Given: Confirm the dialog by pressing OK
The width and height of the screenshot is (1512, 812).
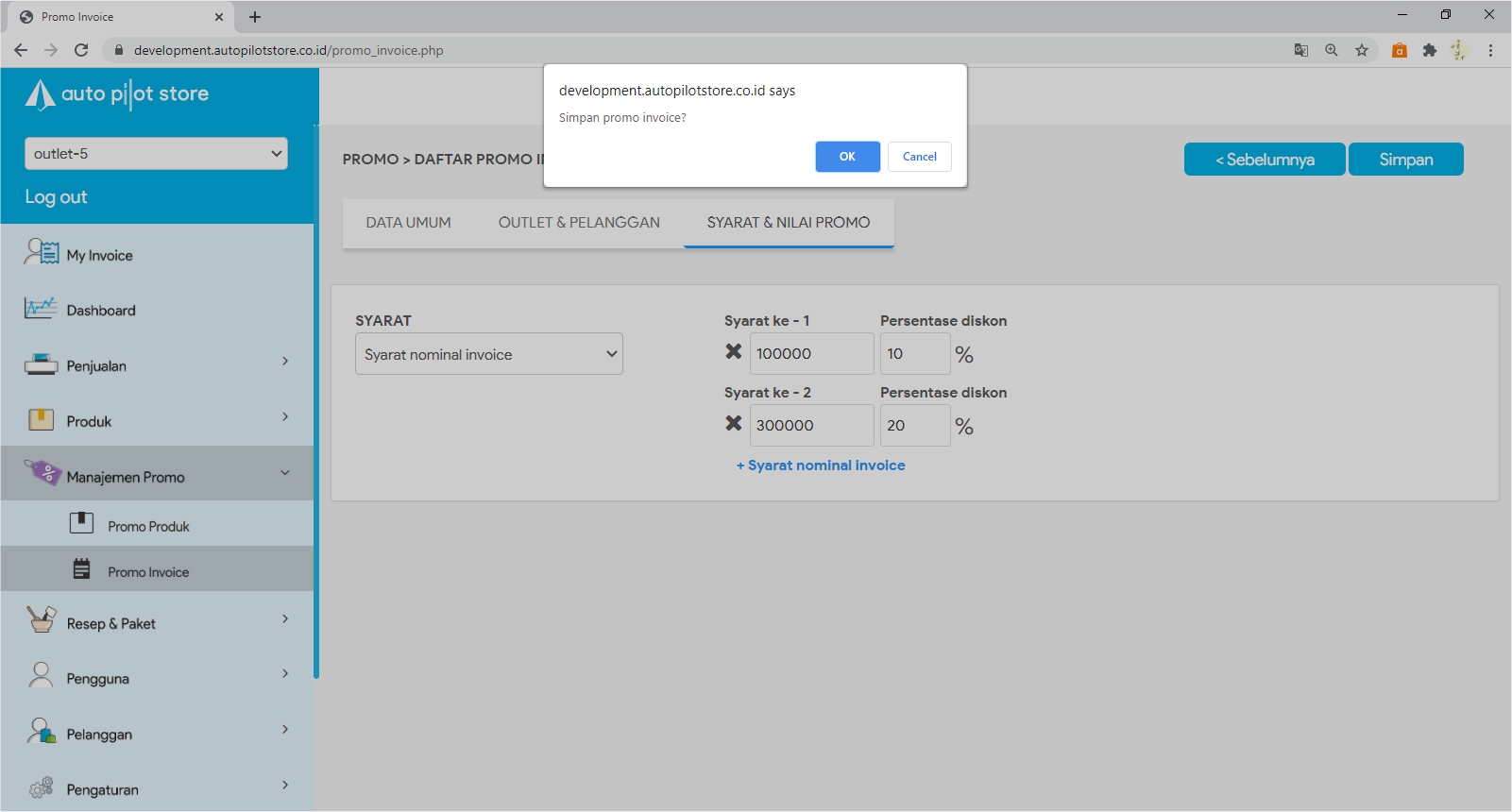Looking at the screenshot, I should tap(847, 157).
